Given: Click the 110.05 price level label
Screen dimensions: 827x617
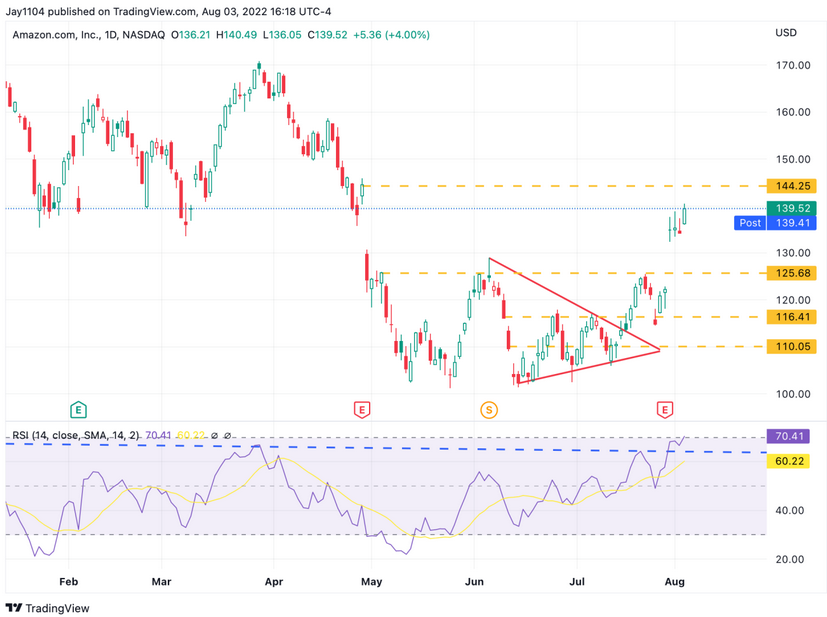Looking at the screenshot, I should click(x=792, y=346).
